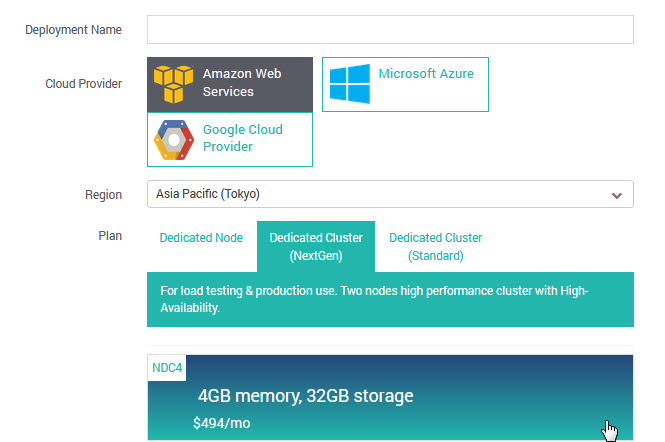Screen dimensions: 665x442
Task: Open the Dedicated Cluster (Standard) tab
Action: pyautogui.click(x=436, y=246)
